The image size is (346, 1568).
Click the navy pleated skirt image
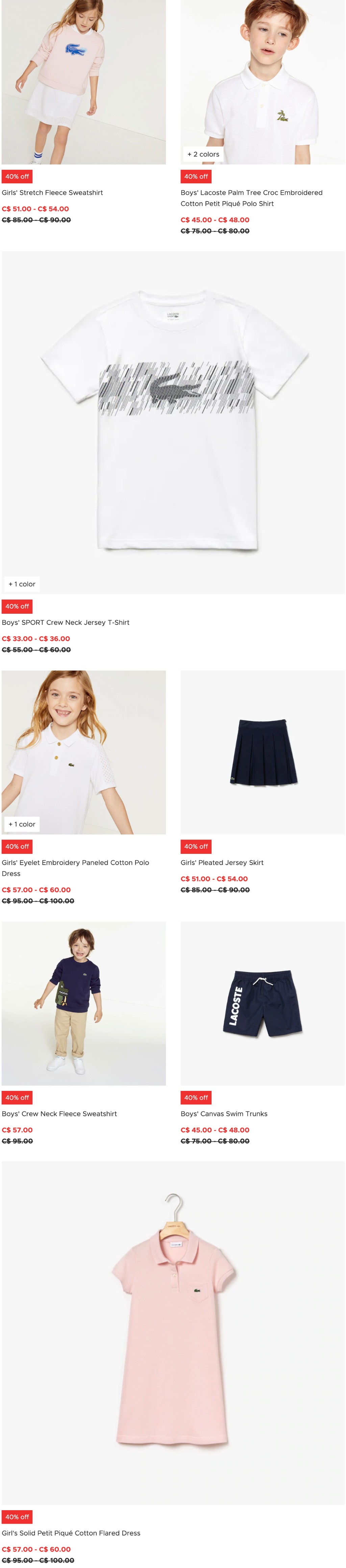pos(263,752)
